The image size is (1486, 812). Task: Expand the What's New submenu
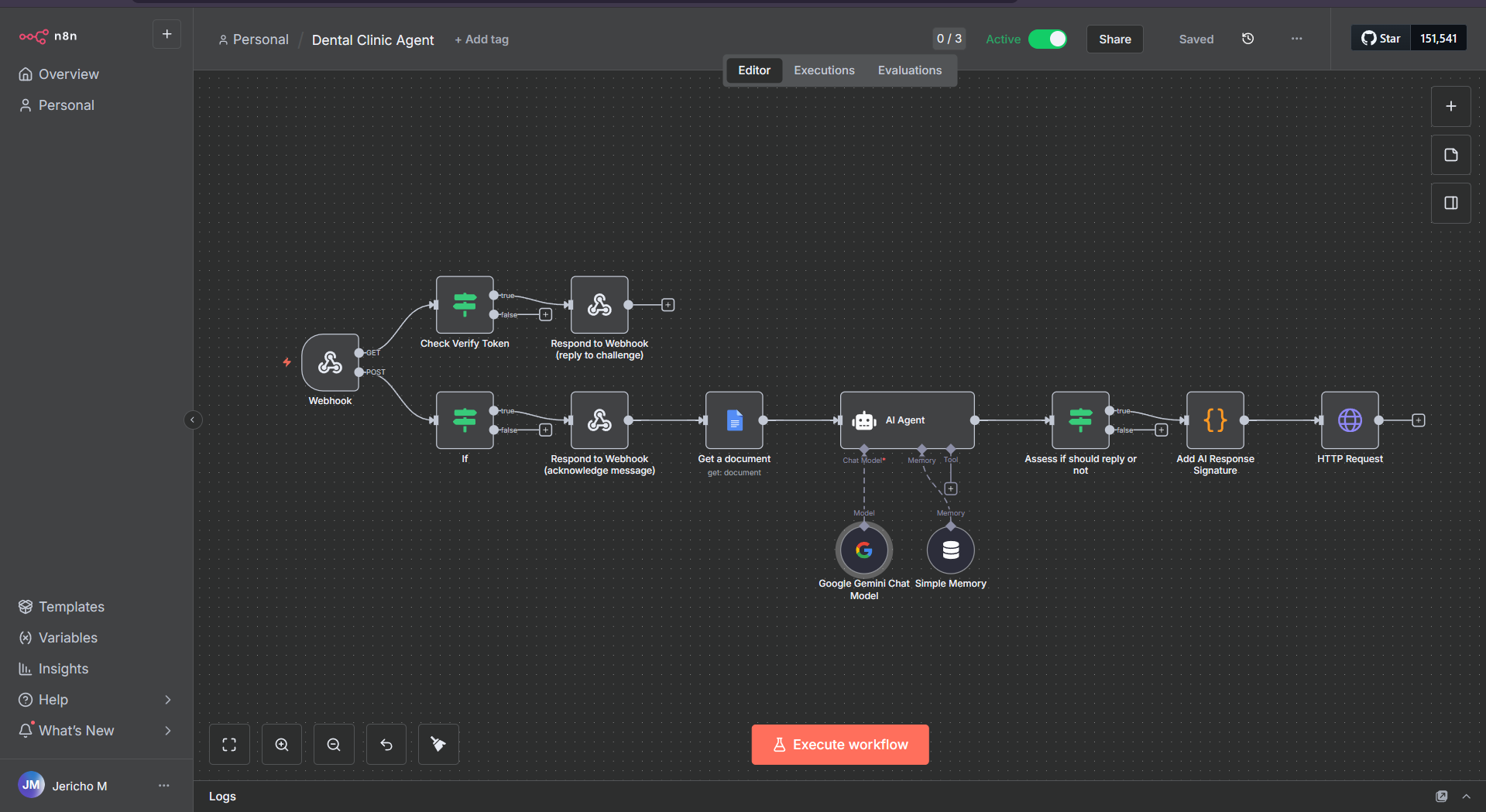click(168, 731)
